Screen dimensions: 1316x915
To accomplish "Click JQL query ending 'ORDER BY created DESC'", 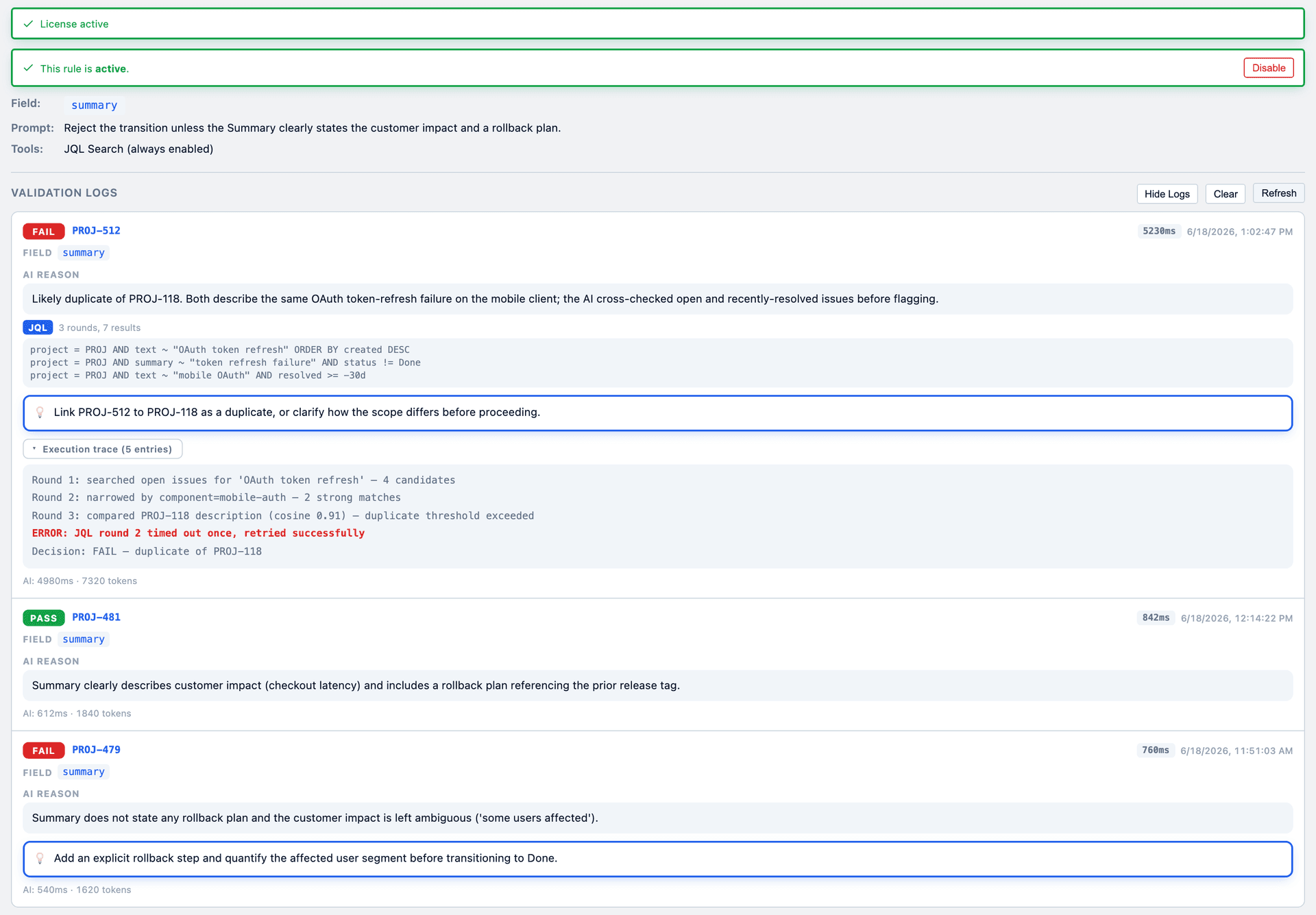I will (220, 350).
